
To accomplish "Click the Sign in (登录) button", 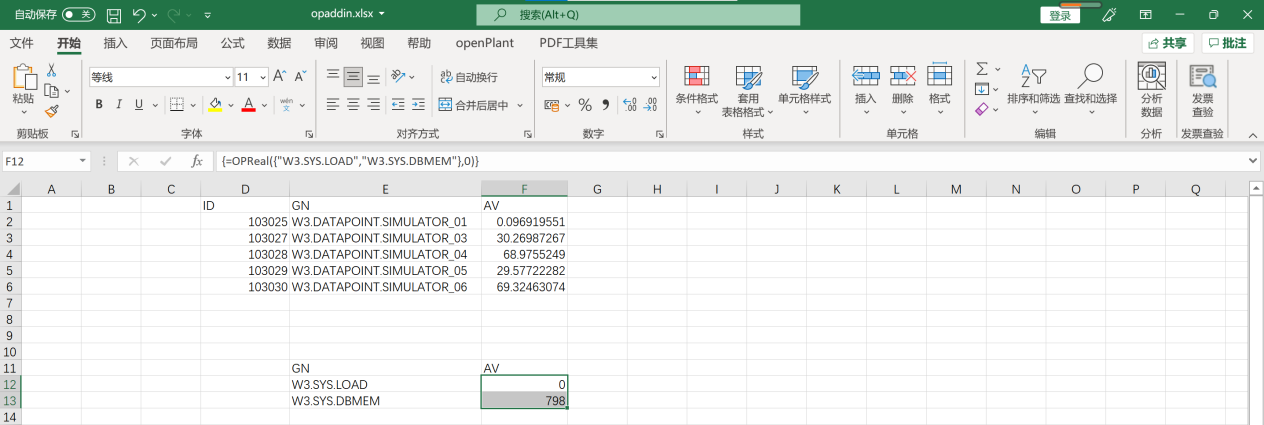I will click(x=1060, y=15).
